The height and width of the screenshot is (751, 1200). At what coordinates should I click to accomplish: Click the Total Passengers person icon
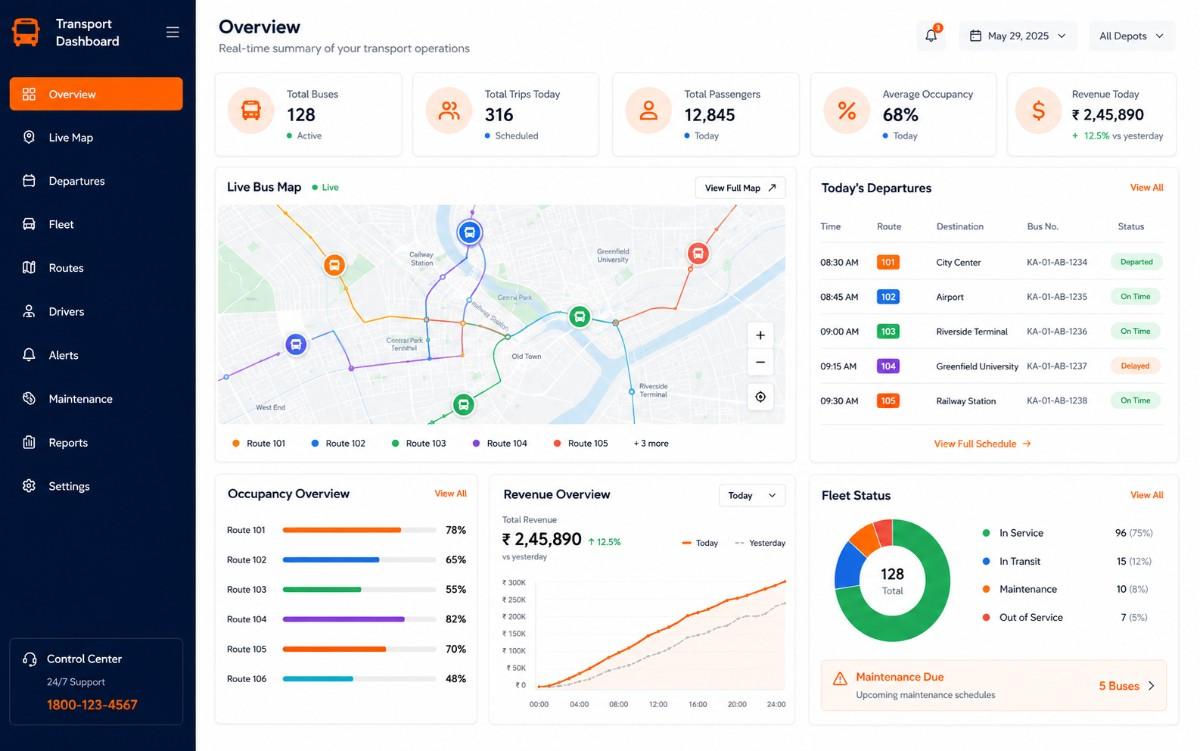click(x=648, y=111)
